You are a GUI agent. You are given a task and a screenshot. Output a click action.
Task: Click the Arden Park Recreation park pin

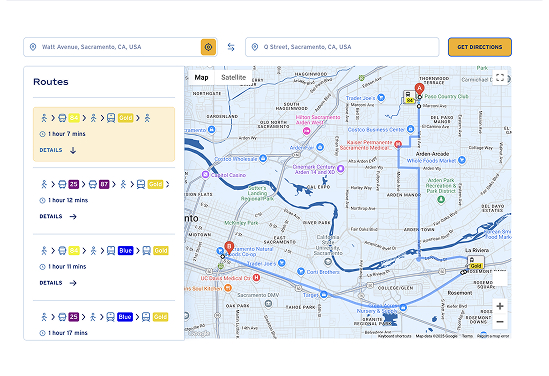[441, 199]
